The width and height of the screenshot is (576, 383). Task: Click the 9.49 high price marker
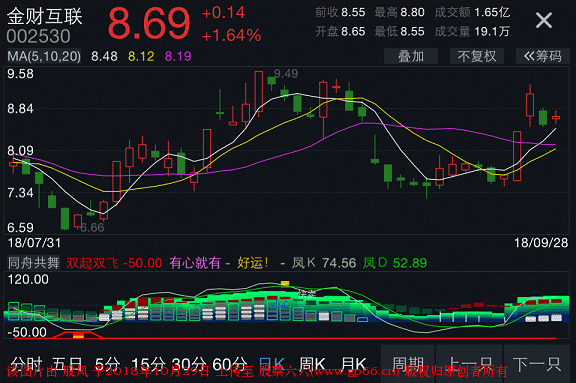click(x=286, y=74)
